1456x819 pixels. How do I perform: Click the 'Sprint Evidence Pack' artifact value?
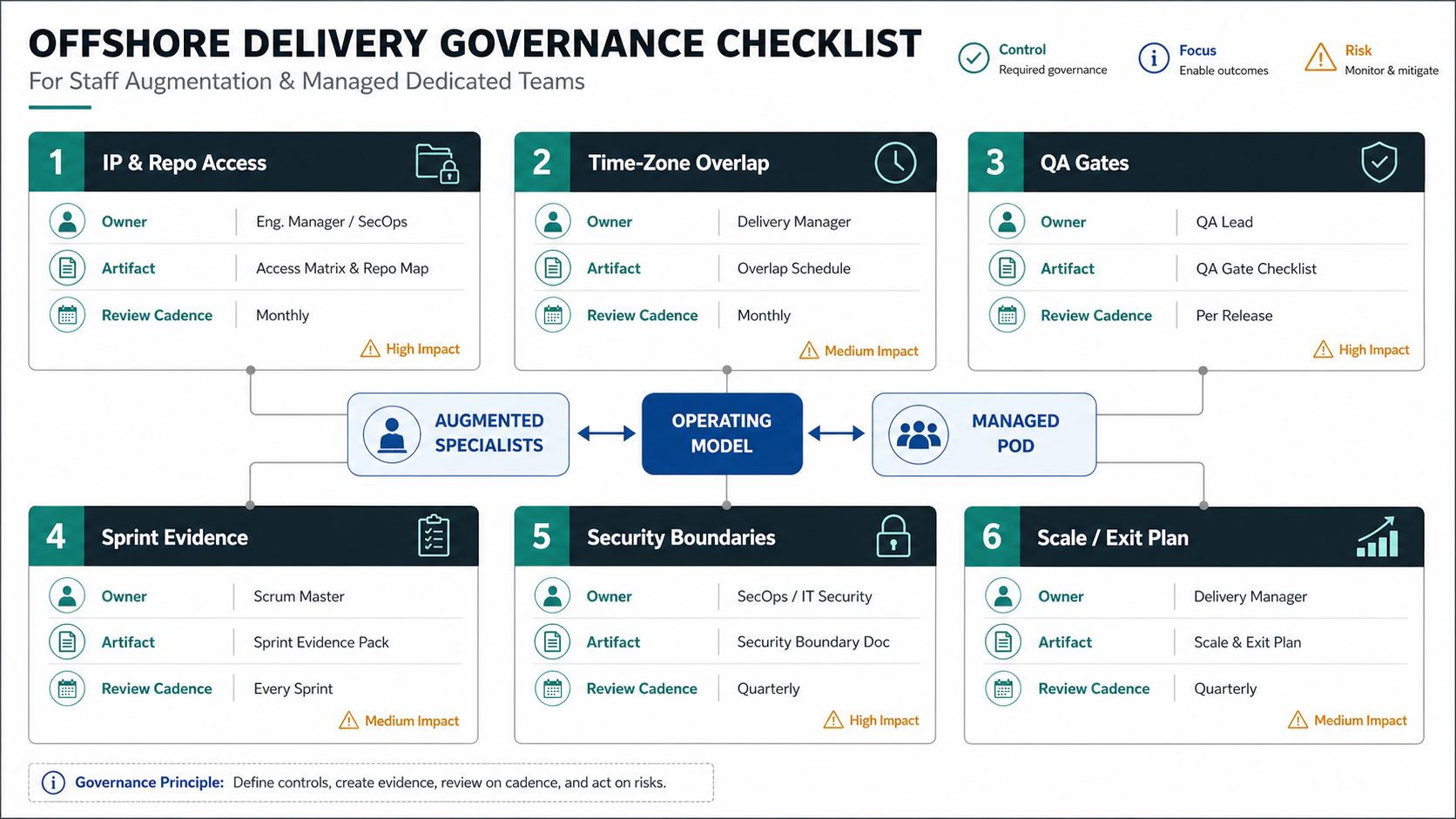coord(321,642)
